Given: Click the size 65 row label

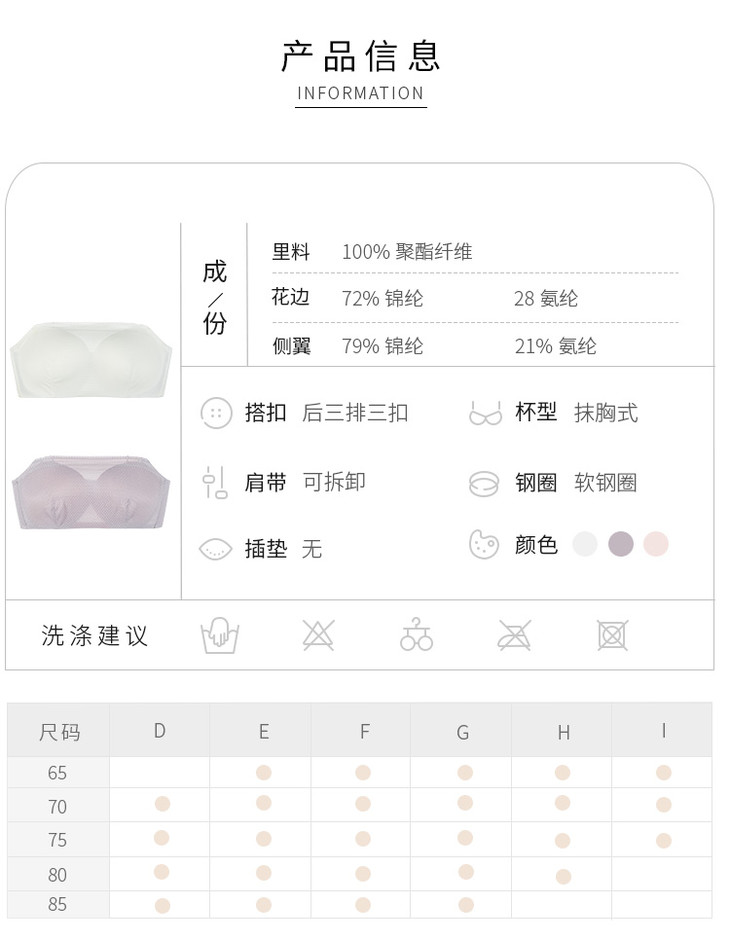Looking at the screenshot, I should [57, 773].
